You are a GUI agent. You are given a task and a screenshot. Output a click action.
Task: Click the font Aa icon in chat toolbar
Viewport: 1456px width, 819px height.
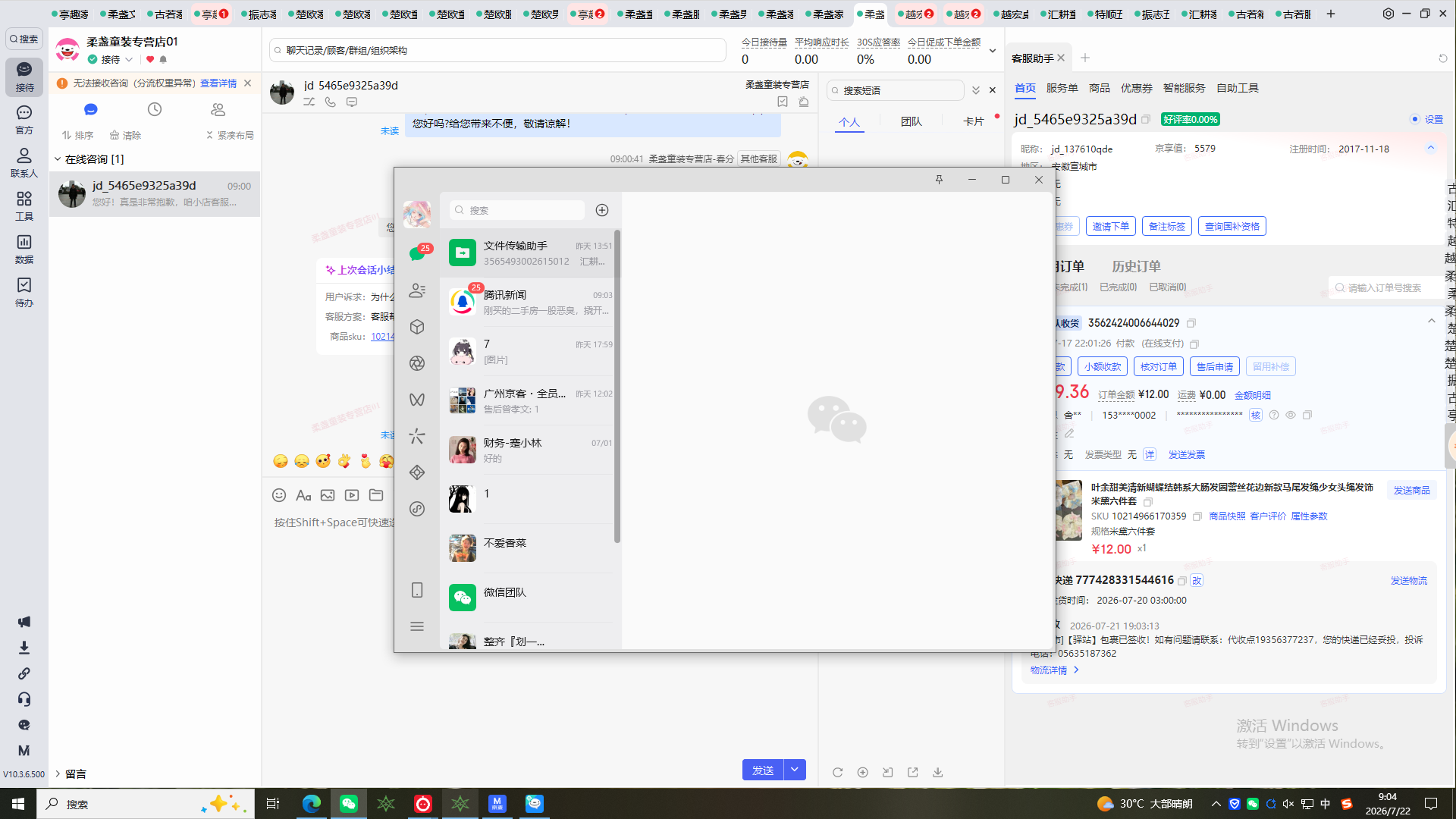(x=303, y=495)
